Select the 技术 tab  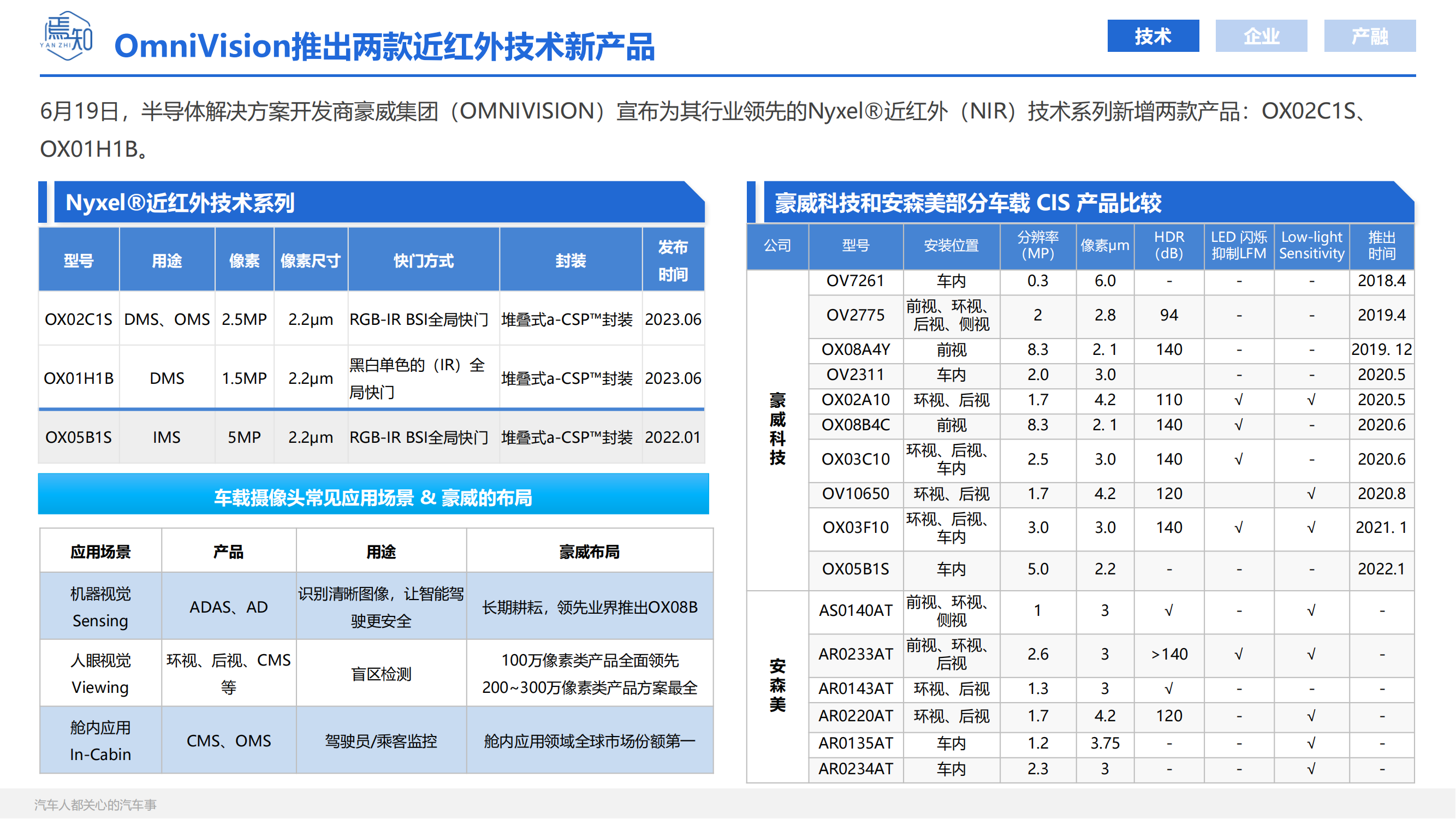point(1153,36)
